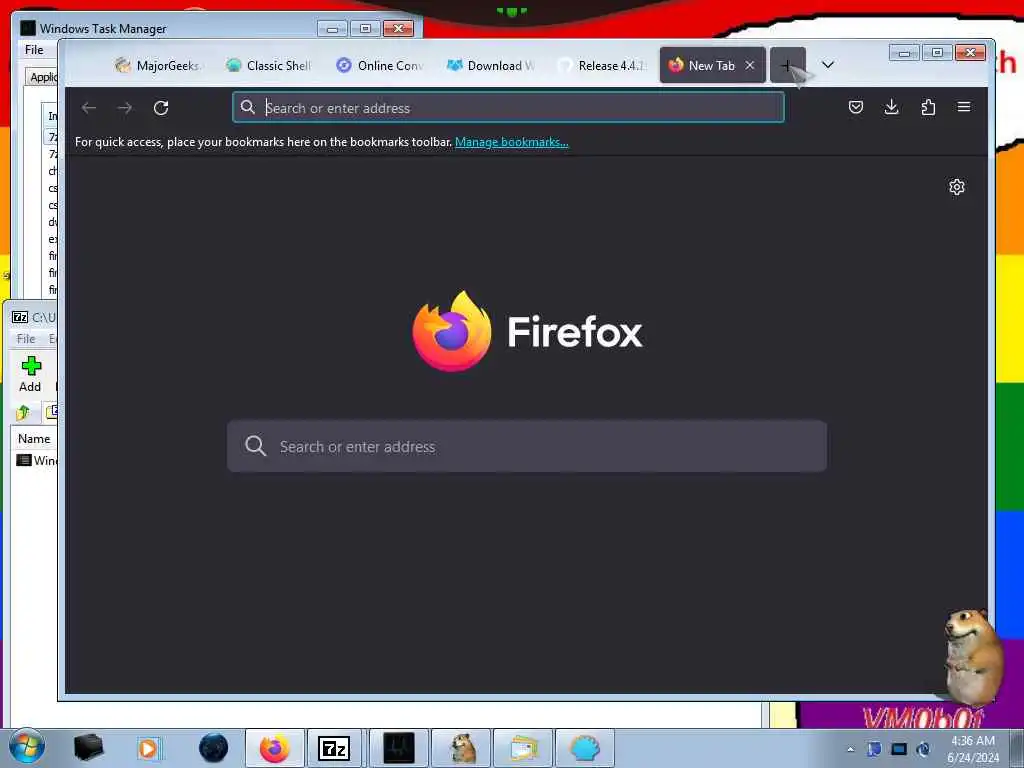Screen dimensions: 1024x768
Task: Click the Classic Shell seashell taskbar icon
Action: tap(584, 748)
